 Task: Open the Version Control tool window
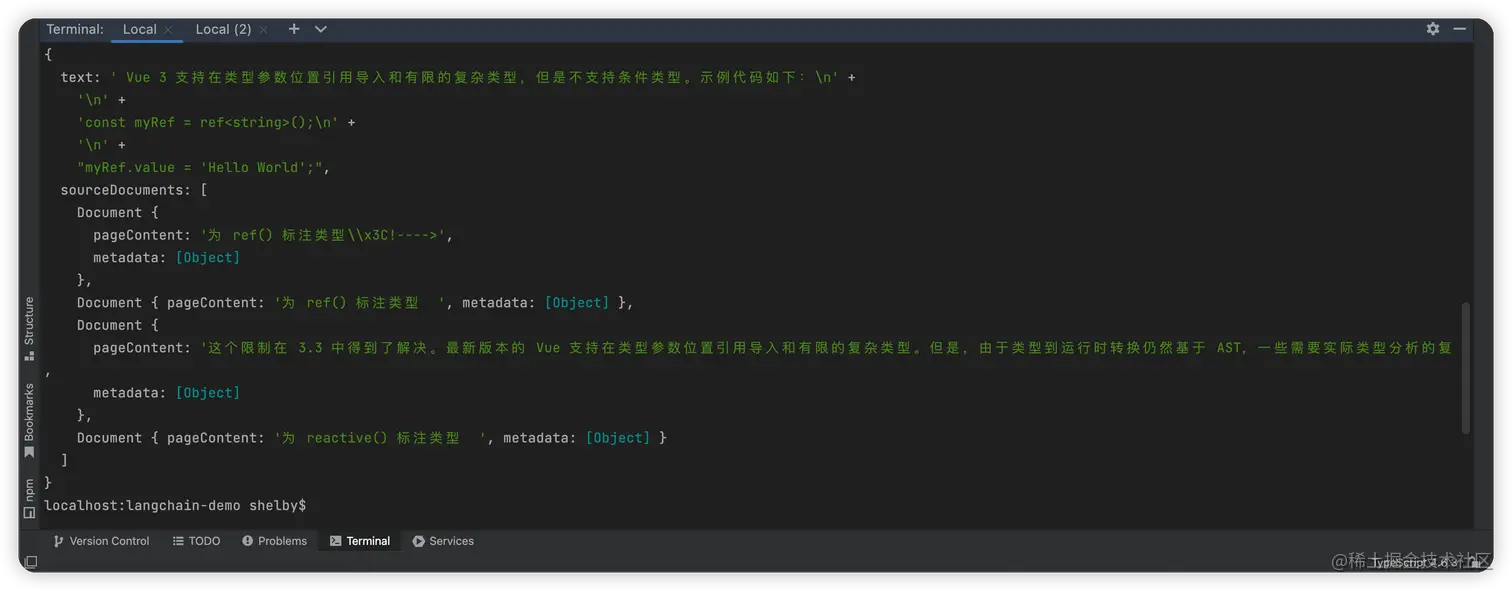(x=101, y=541)
